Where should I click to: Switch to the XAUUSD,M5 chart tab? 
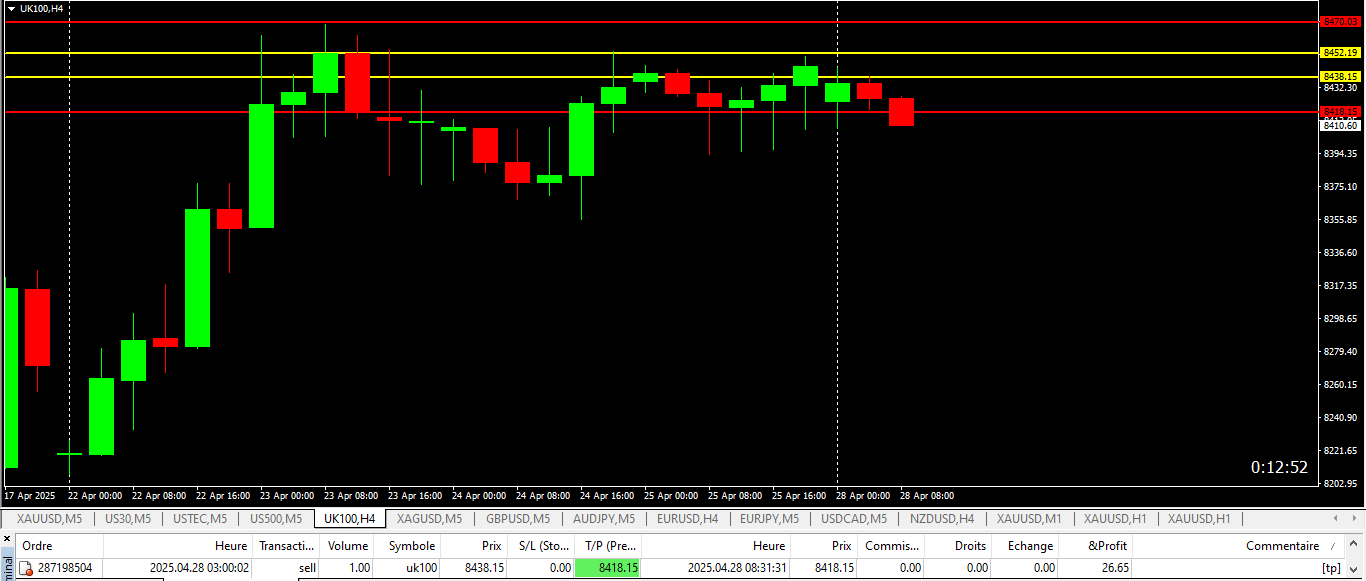point(49,519)
